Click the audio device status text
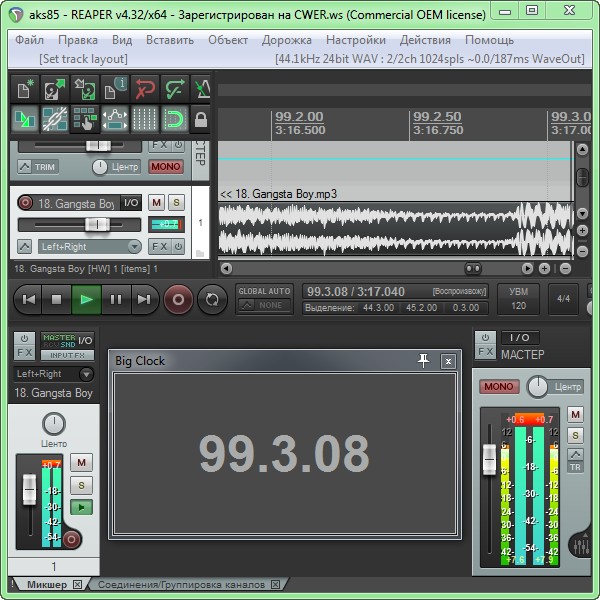The image size is (600, 600). click(430, 59)
